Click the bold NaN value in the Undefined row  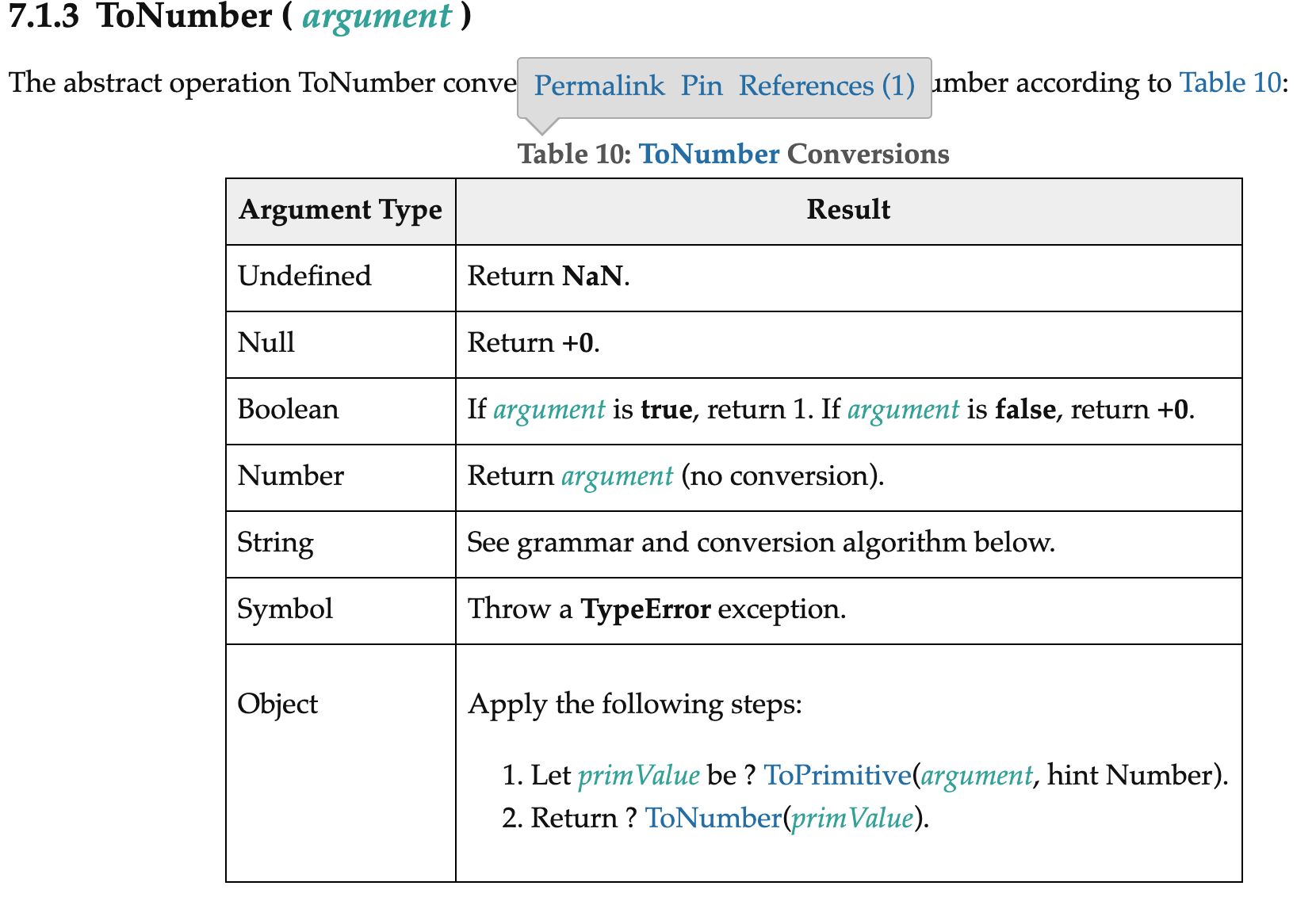pyautogui.click(x=592, y=277)
